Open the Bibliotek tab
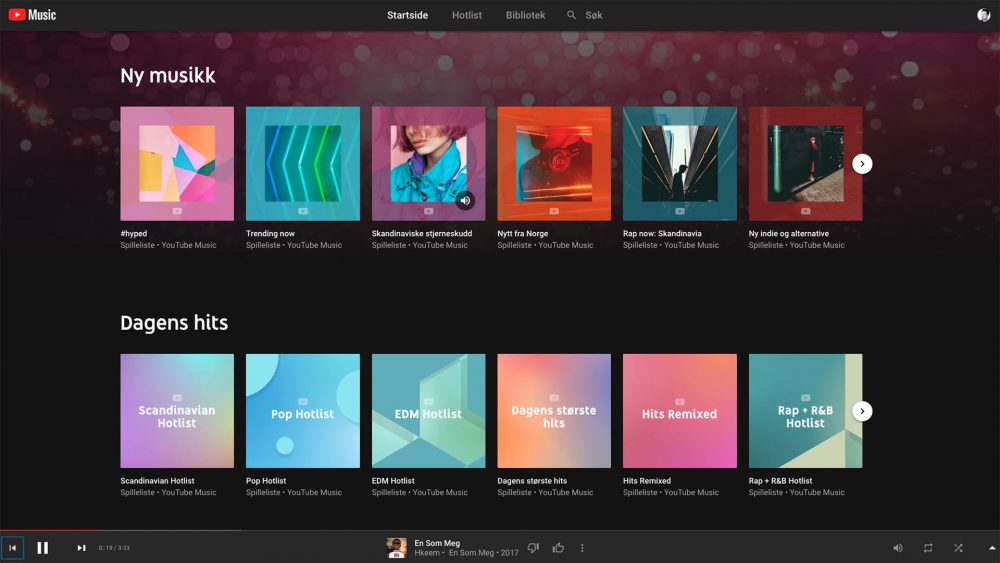This screenshot has height=563, width=1000. 525,15
